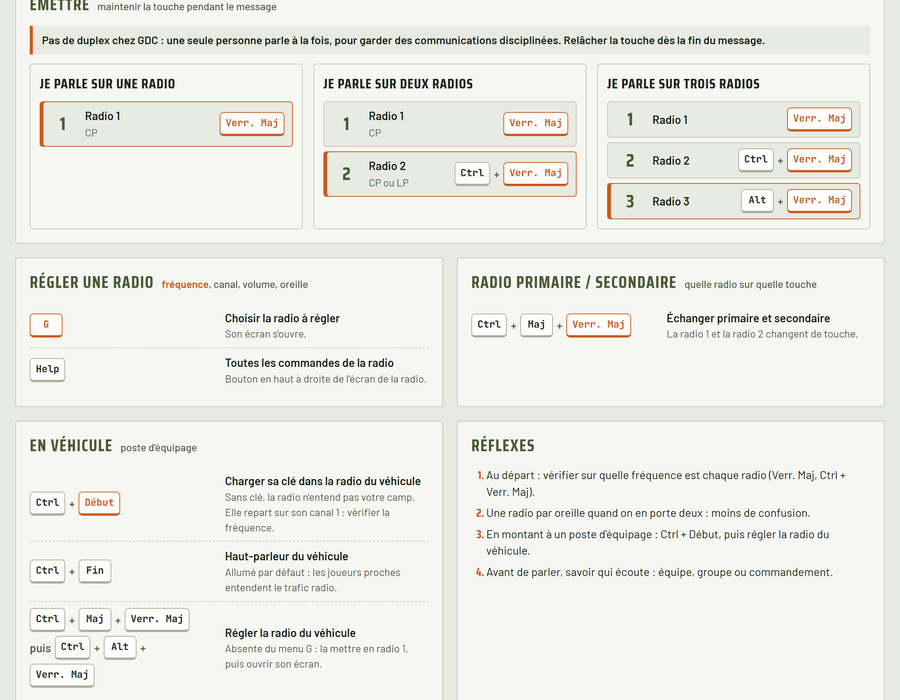
Task: Click Charger sa clé dans la radio du véhicule
Action: click(x=323, y=481)
